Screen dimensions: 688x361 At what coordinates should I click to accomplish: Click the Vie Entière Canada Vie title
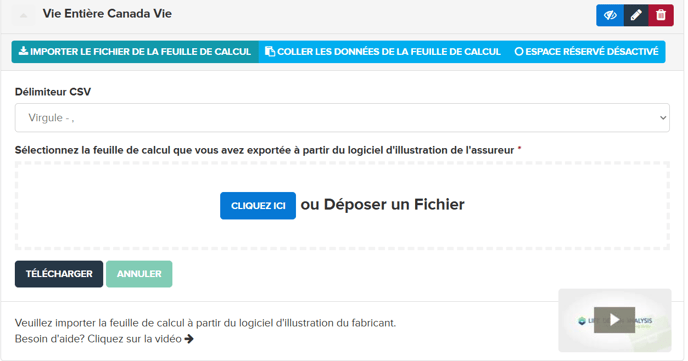(x=107, y=14)
